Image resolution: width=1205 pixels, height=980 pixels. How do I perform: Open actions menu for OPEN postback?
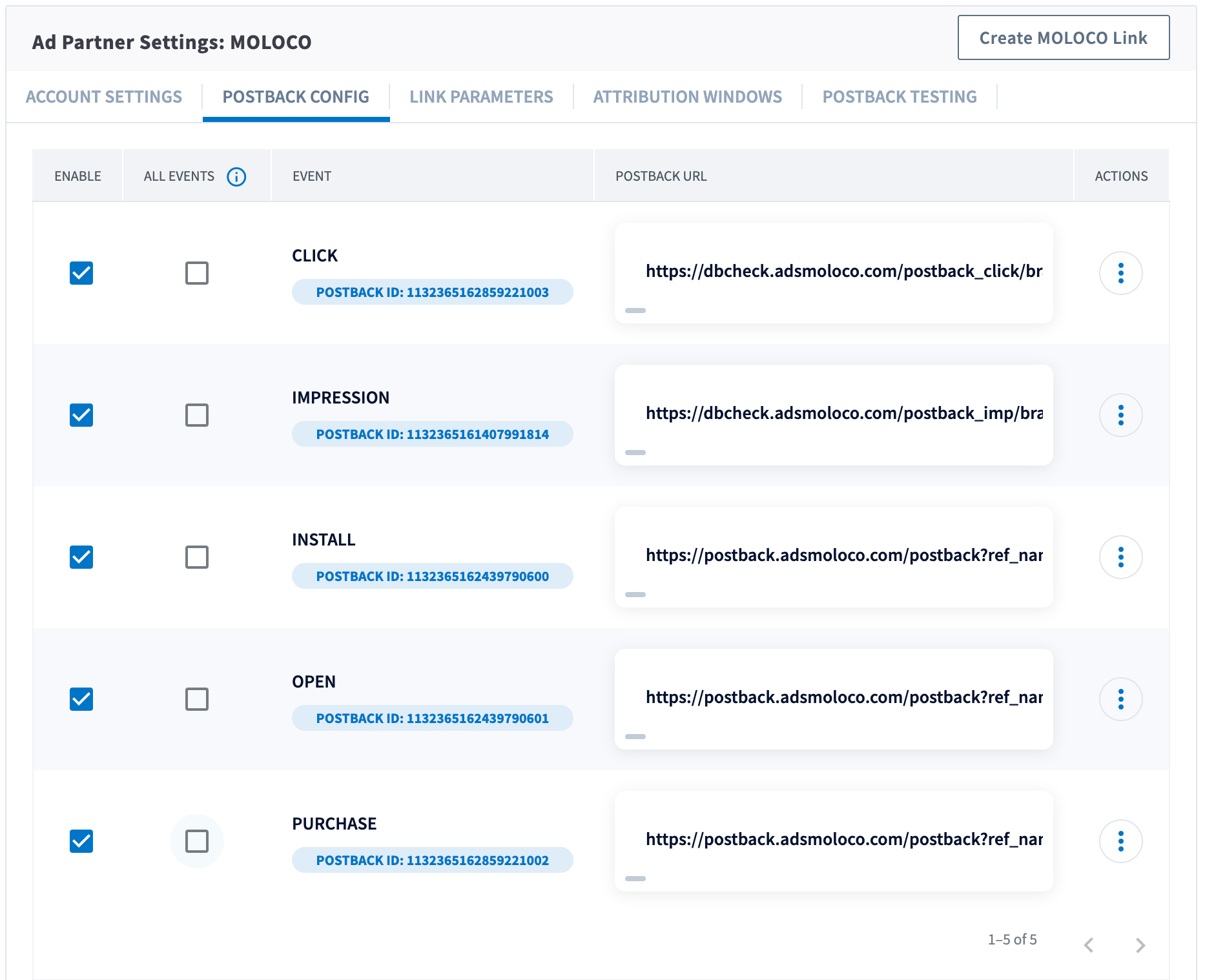point(1120,699)
